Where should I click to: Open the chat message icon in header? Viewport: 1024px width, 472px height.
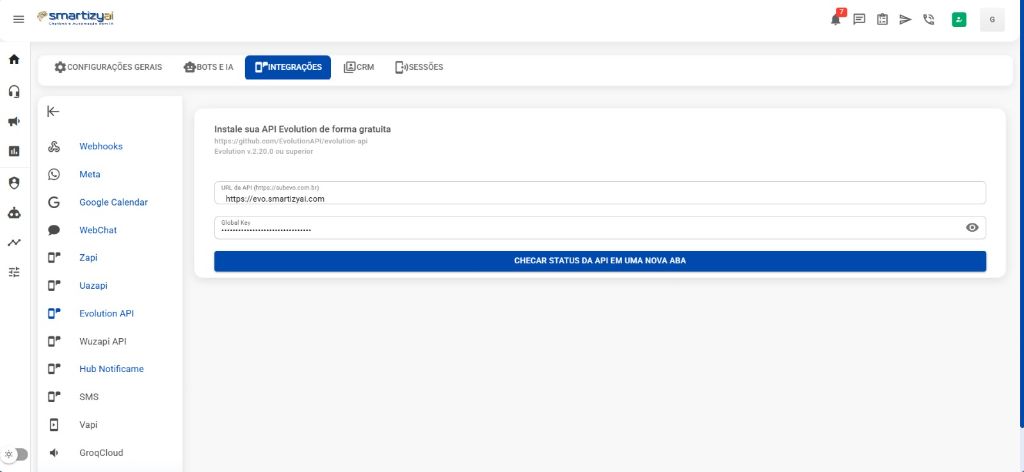859,20
